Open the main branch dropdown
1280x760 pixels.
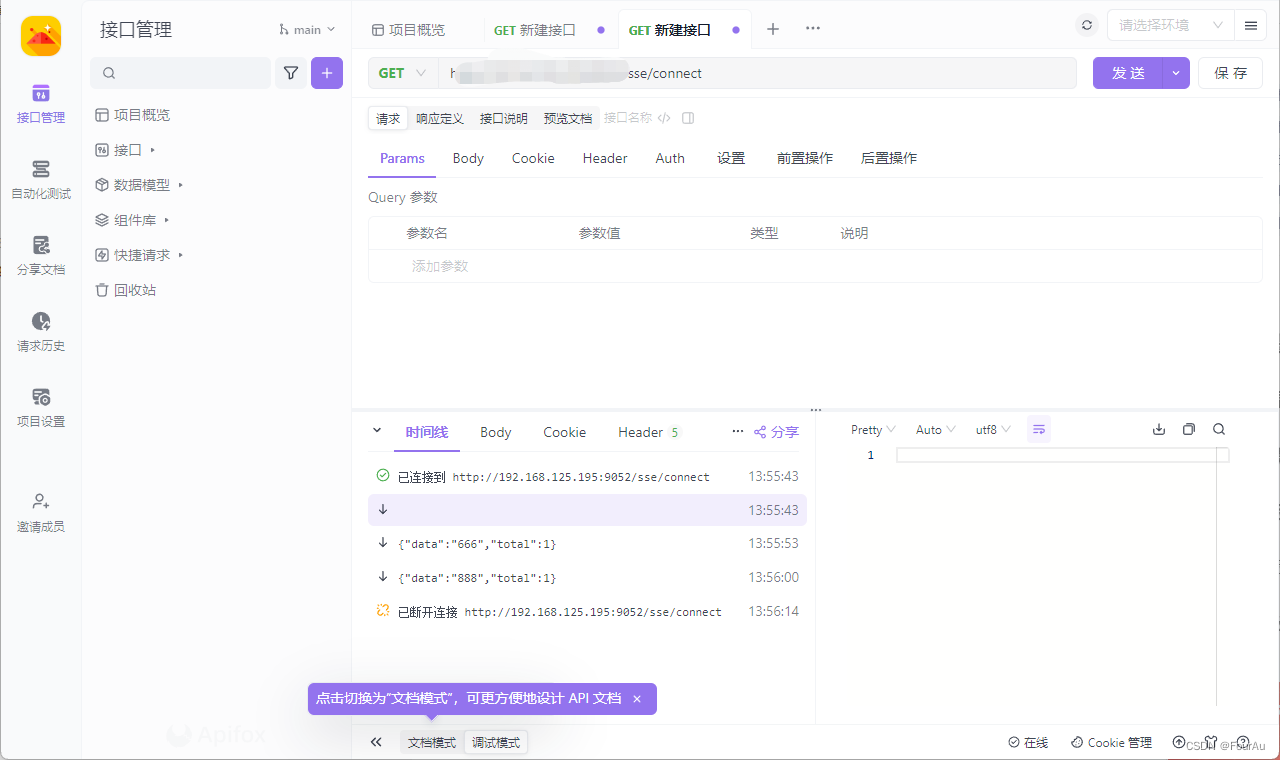(308, 30)
